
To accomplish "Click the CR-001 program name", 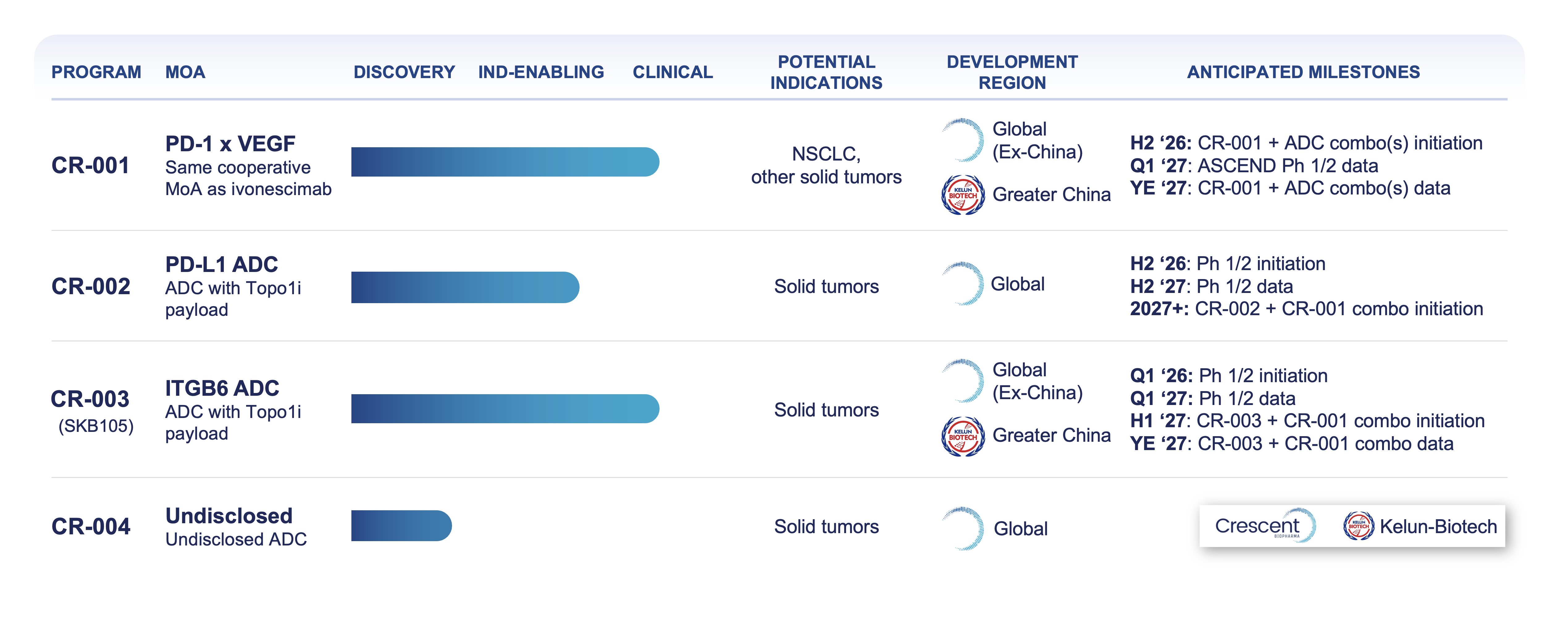I will [91, 165].
